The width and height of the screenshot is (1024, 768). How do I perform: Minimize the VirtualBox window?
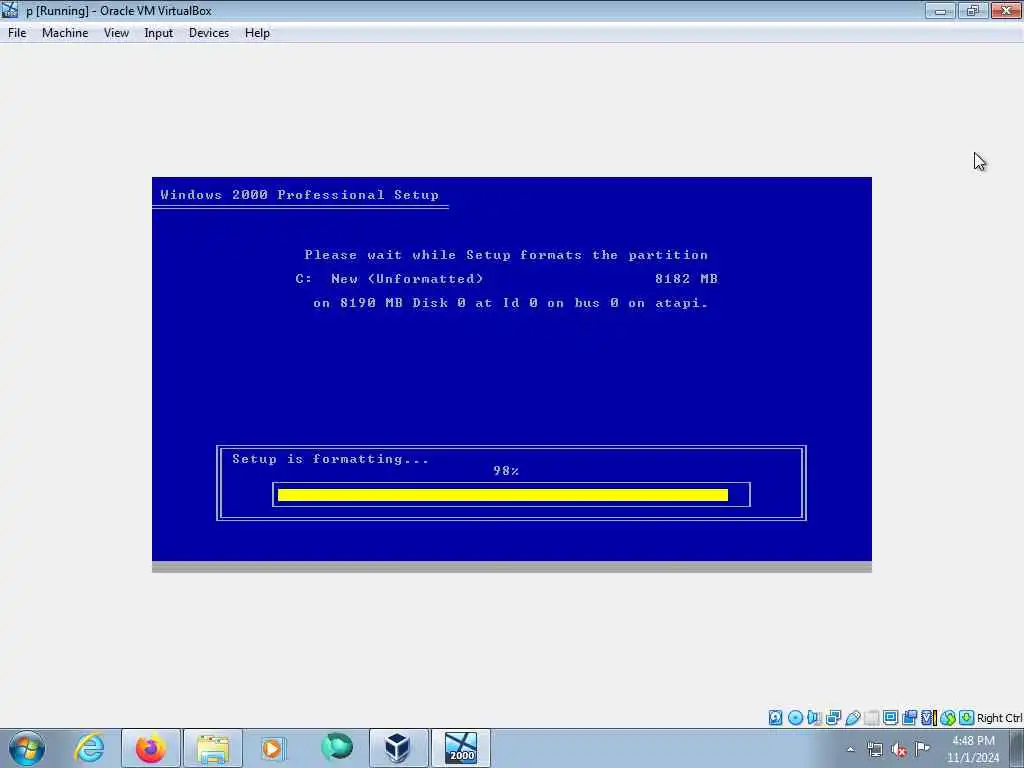coord(940,10)
